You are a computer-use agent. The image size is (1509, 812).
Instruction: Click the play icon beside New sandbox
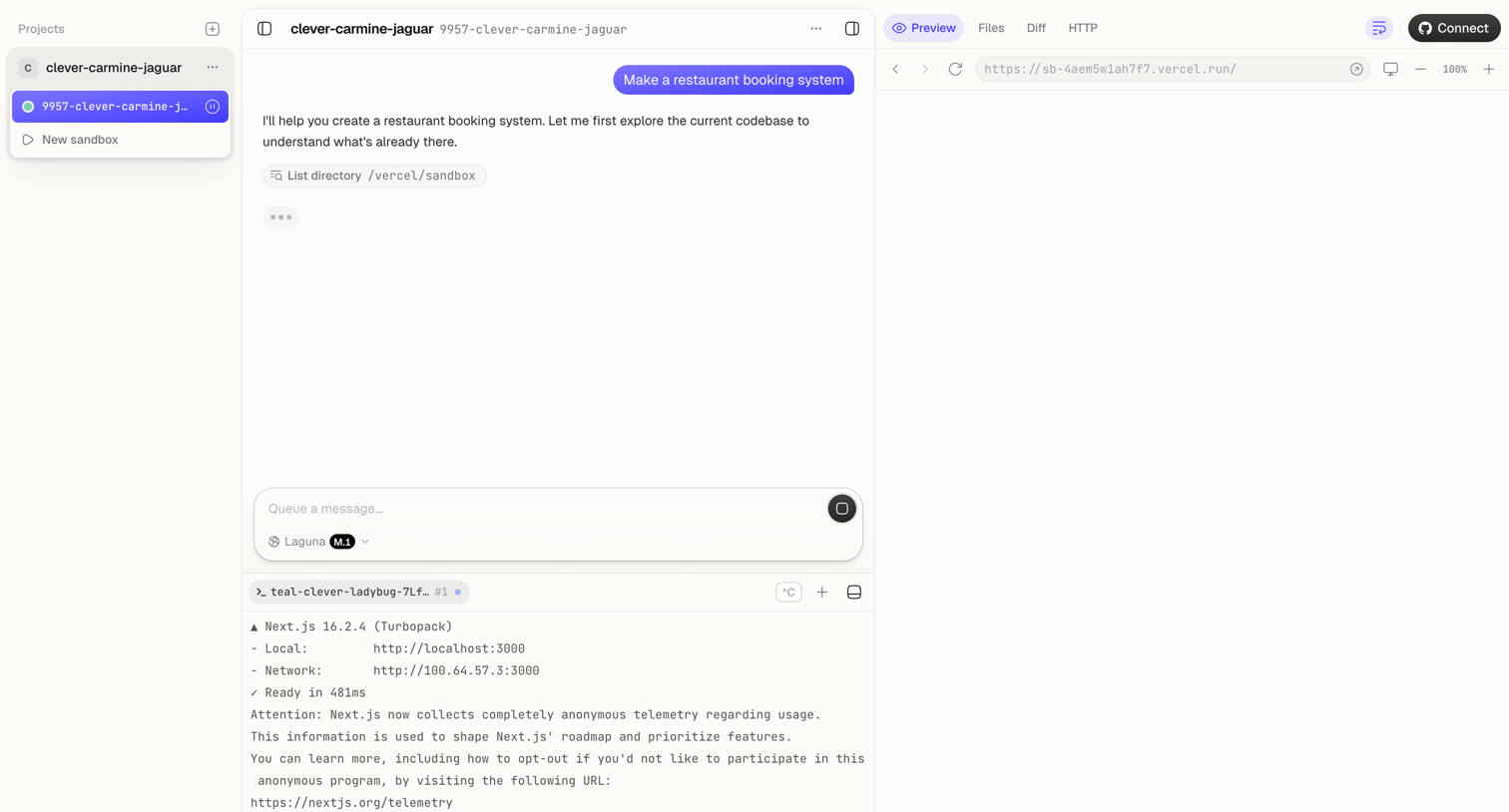click(x=28, y=140)
